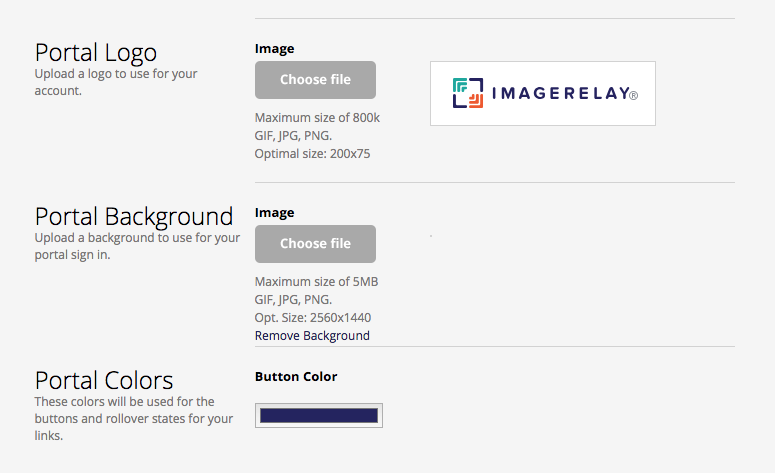Click the 'Opt. Size: 2560x1440' hint
Screen dimensions: 775x473
313,318
